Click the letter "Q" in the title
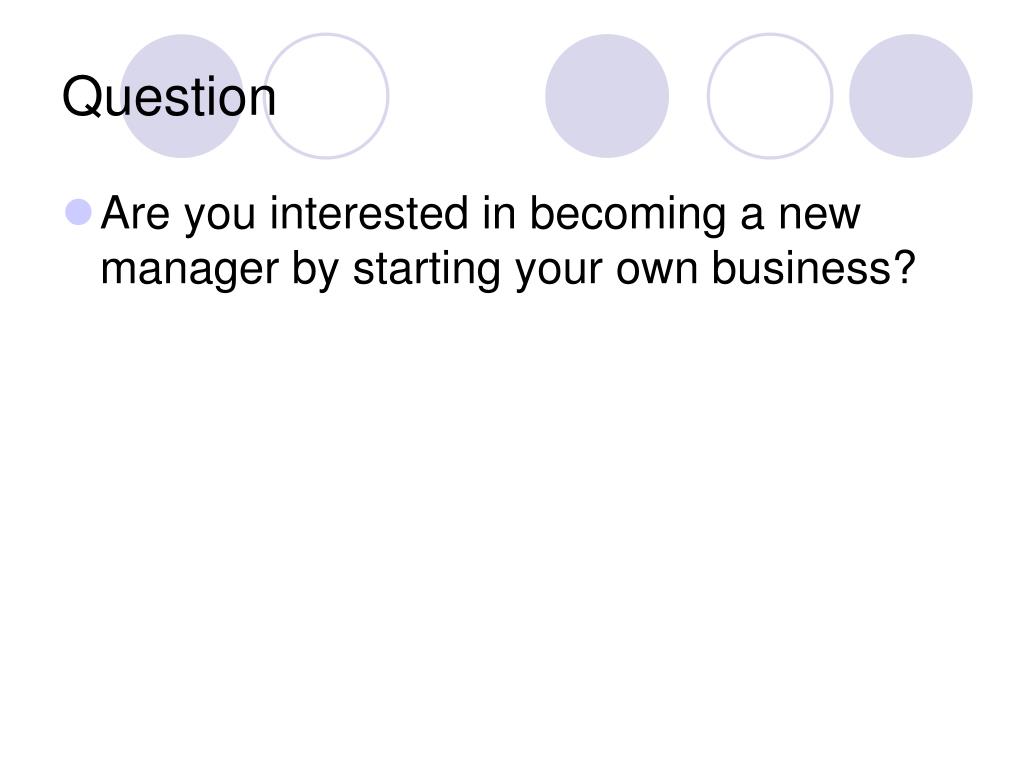Screen dimensions: 1024x768 pyautogui.click(x=82, y=97)
